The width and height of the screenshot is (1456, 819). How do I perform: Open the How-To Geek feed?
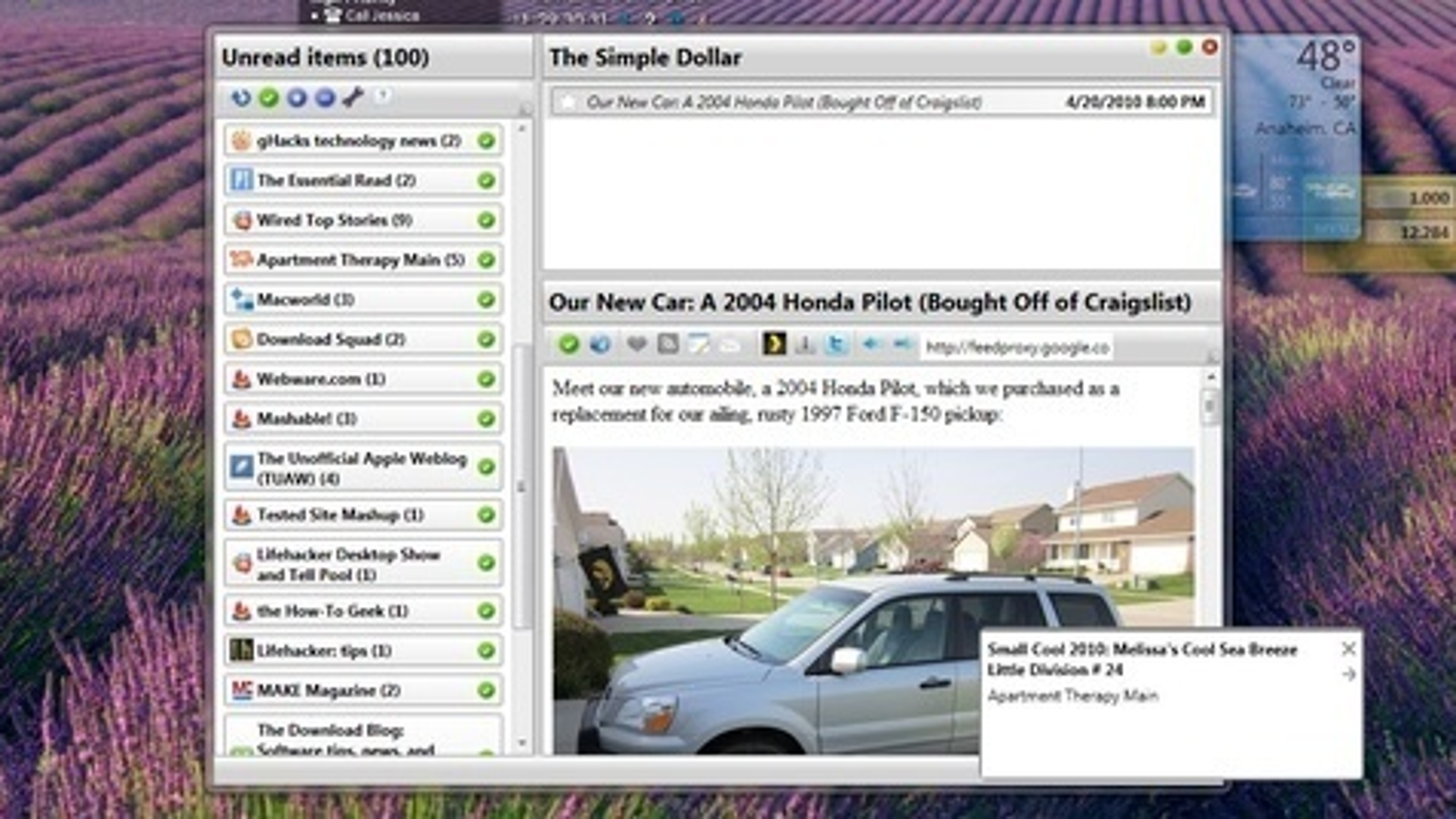coord(363,611)
